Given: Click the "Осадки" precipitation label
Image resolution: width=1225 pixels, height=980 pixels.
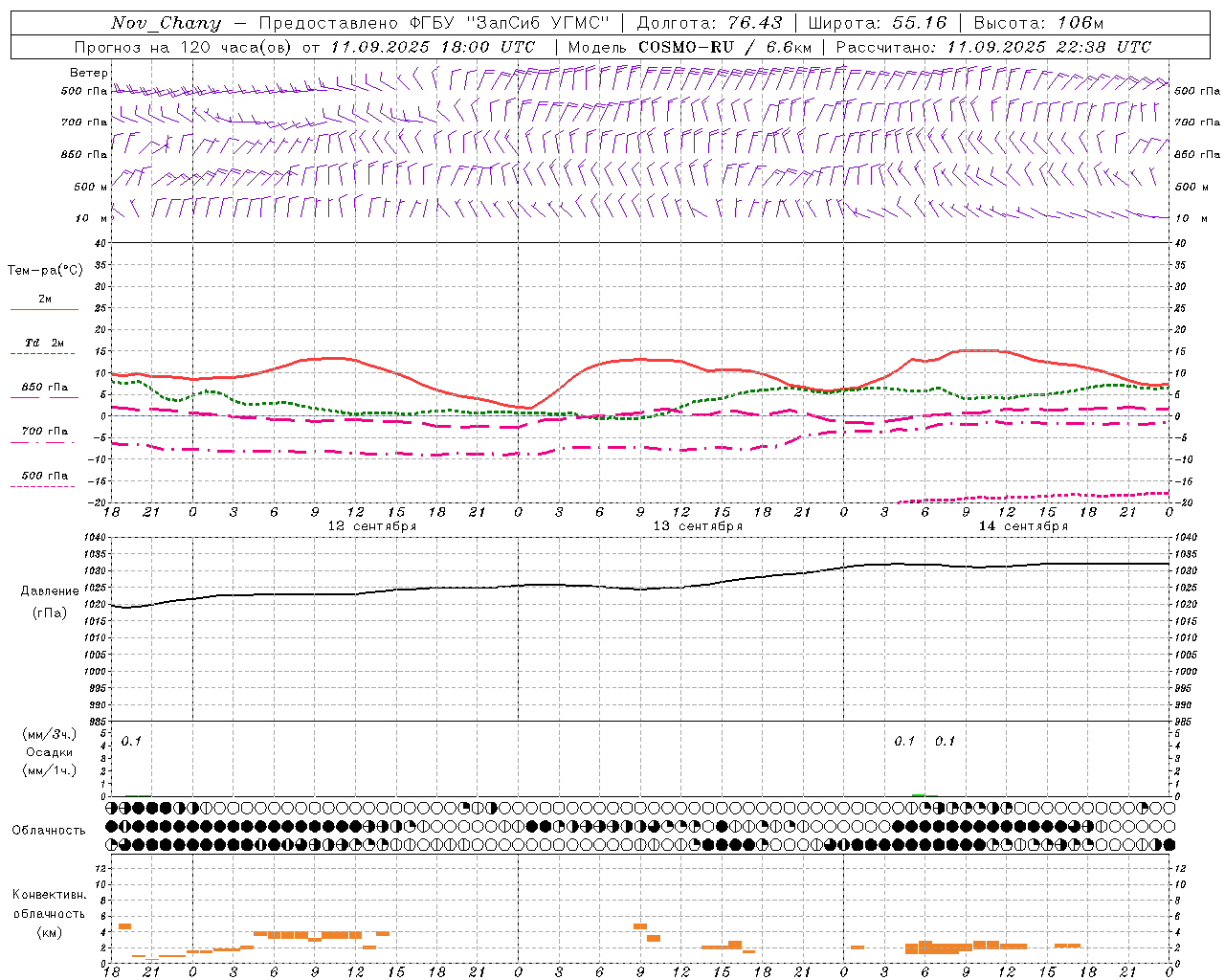Looking at the screenshot, I should (49, 753).
